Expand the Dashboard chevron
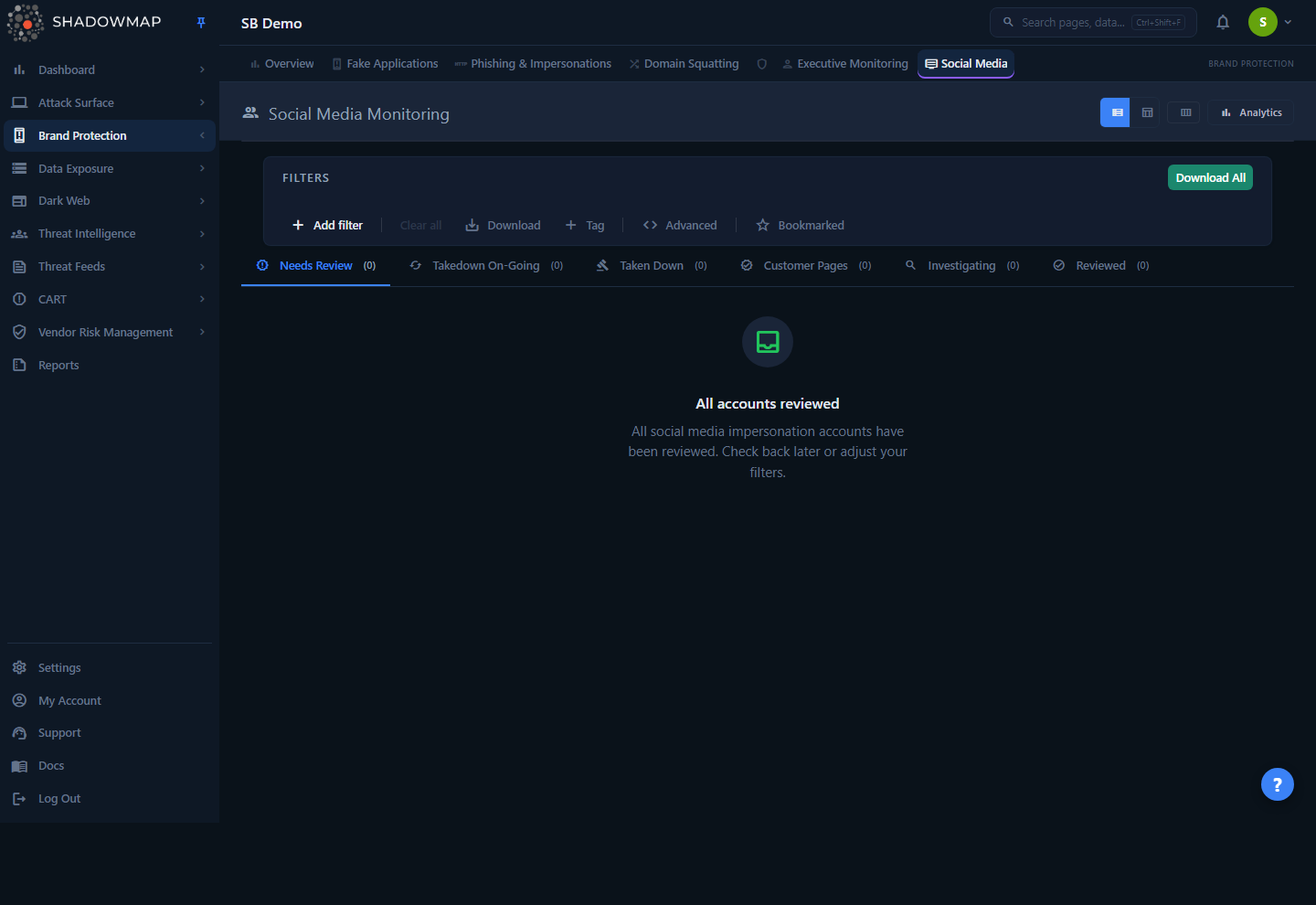 (202, 69)
